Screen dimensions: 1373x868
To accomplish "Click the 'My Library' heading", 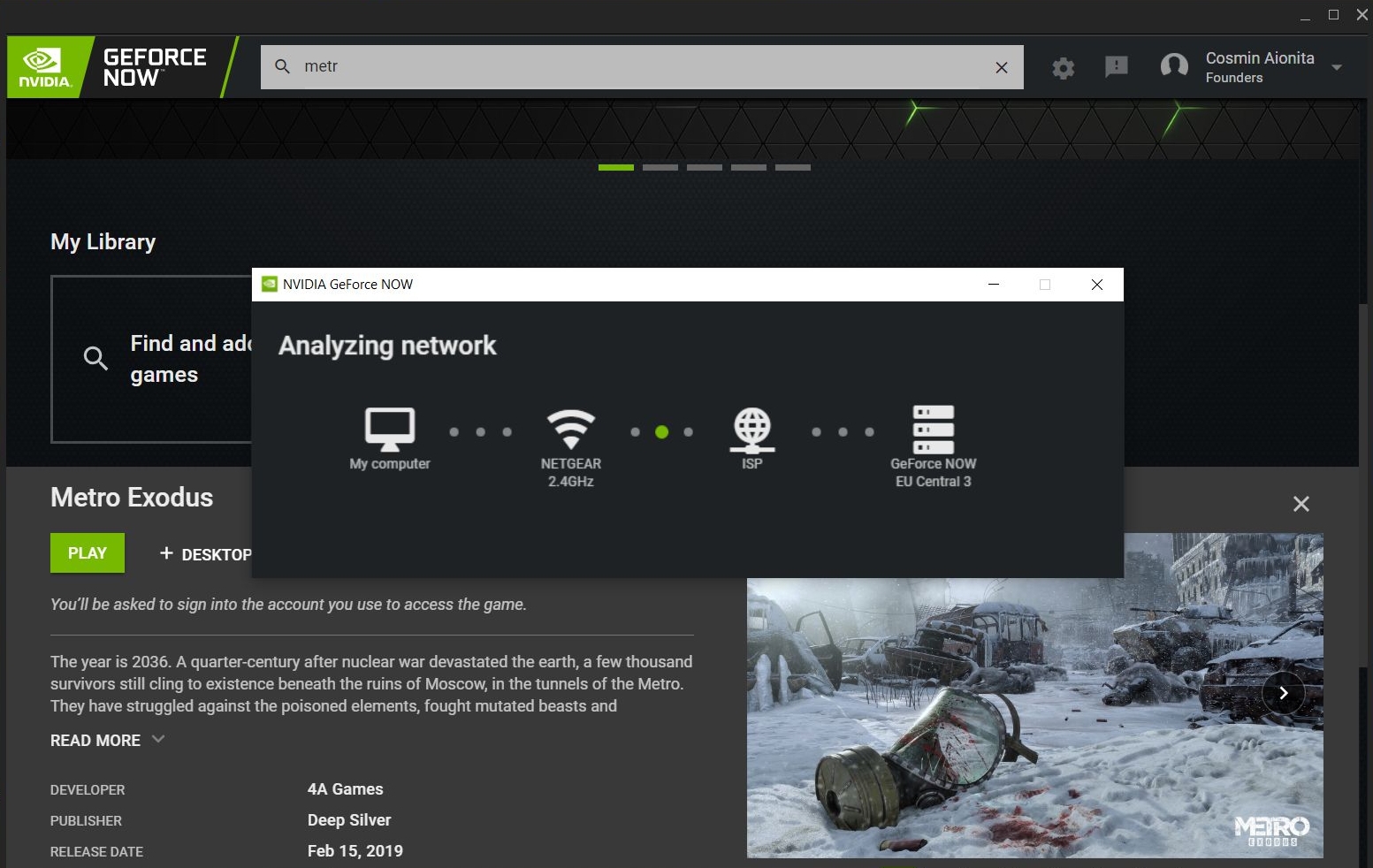I will tap(103, 242).
